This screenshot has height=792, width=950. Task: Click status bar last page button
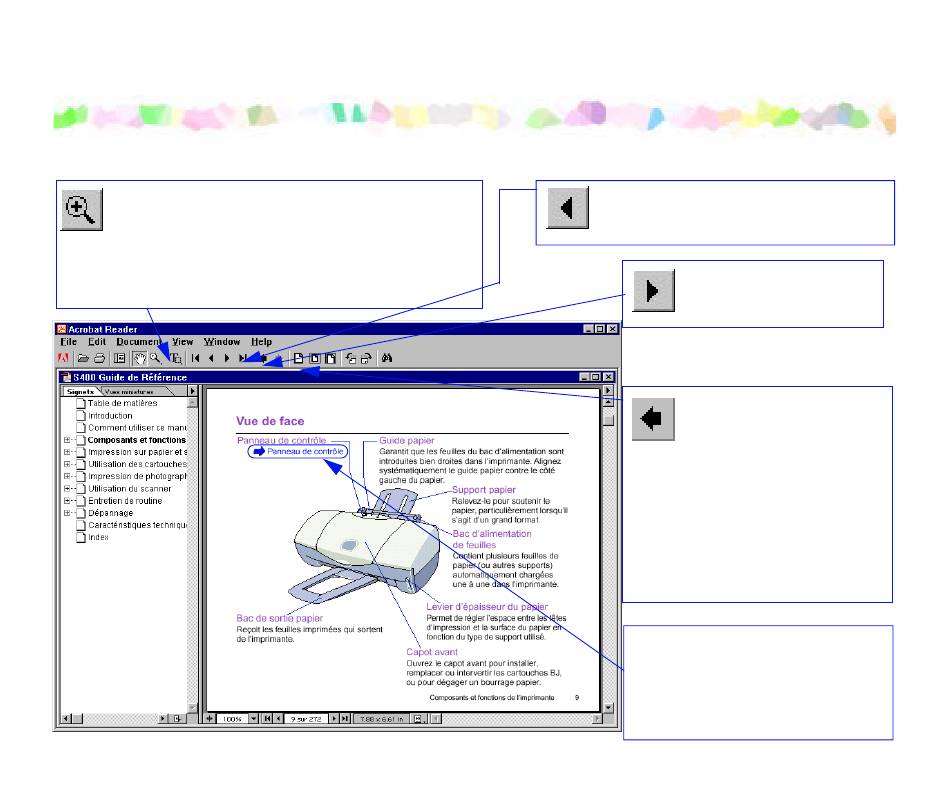[345, 719]
